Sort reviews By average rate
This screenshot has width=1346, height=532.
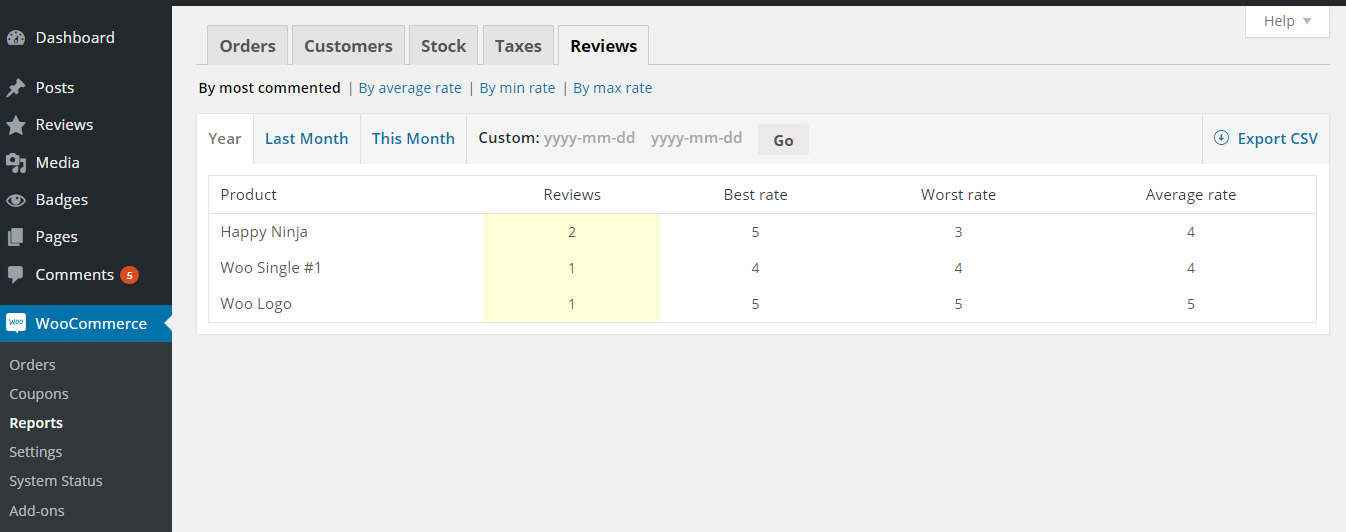(410, 88)
